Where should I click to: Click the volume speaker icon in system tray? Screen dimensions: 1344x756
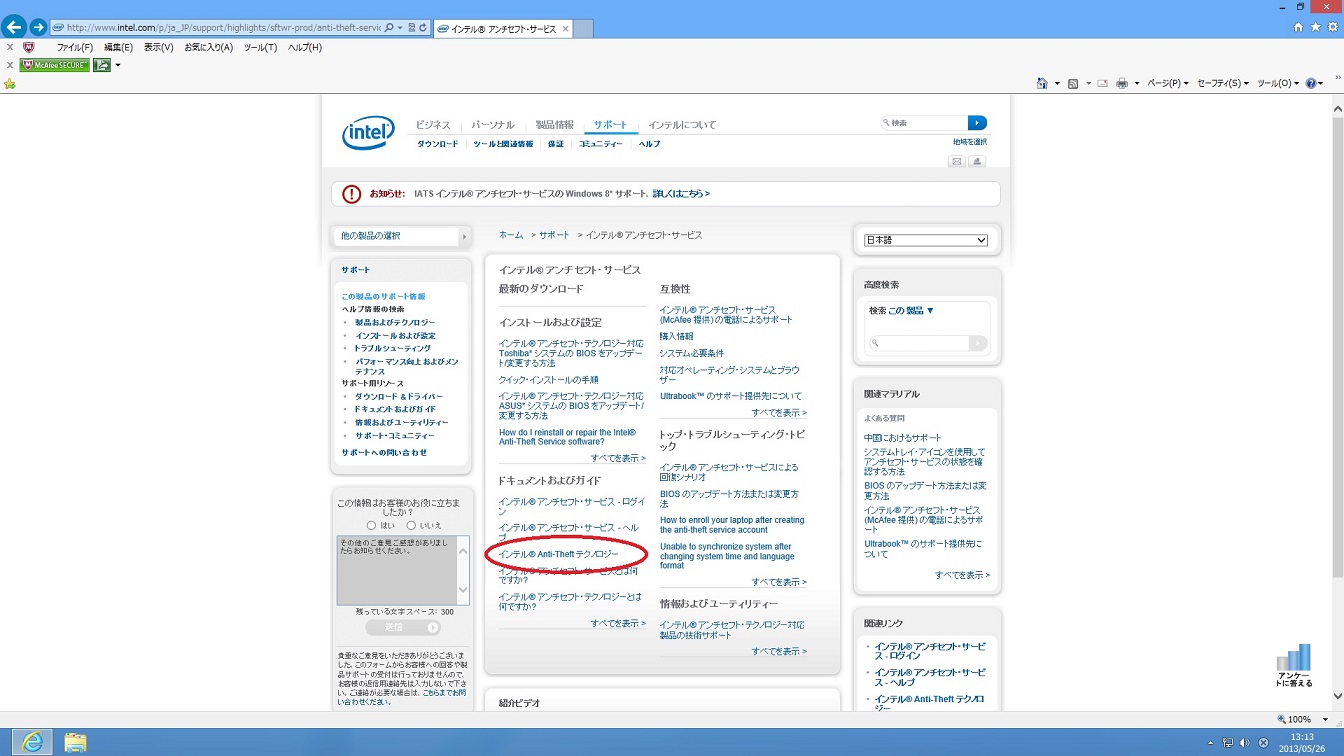click(1244, 743)
